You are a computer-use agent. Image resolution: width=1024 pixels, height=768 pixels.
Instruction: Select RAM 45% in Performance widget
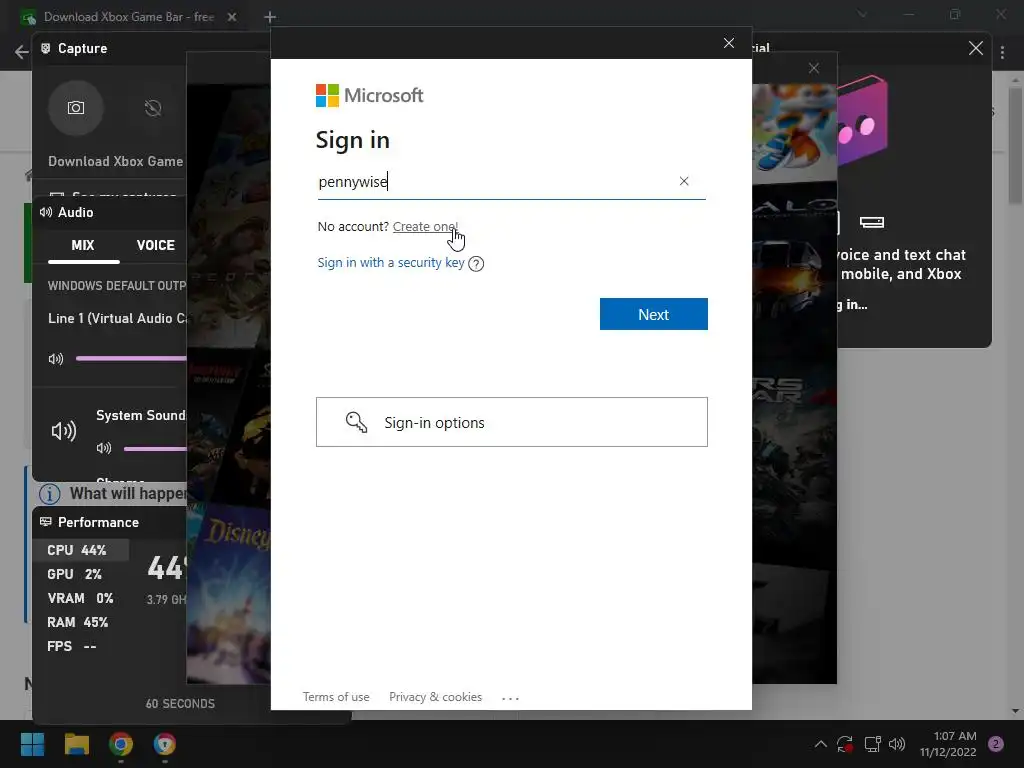coord(78,622)
